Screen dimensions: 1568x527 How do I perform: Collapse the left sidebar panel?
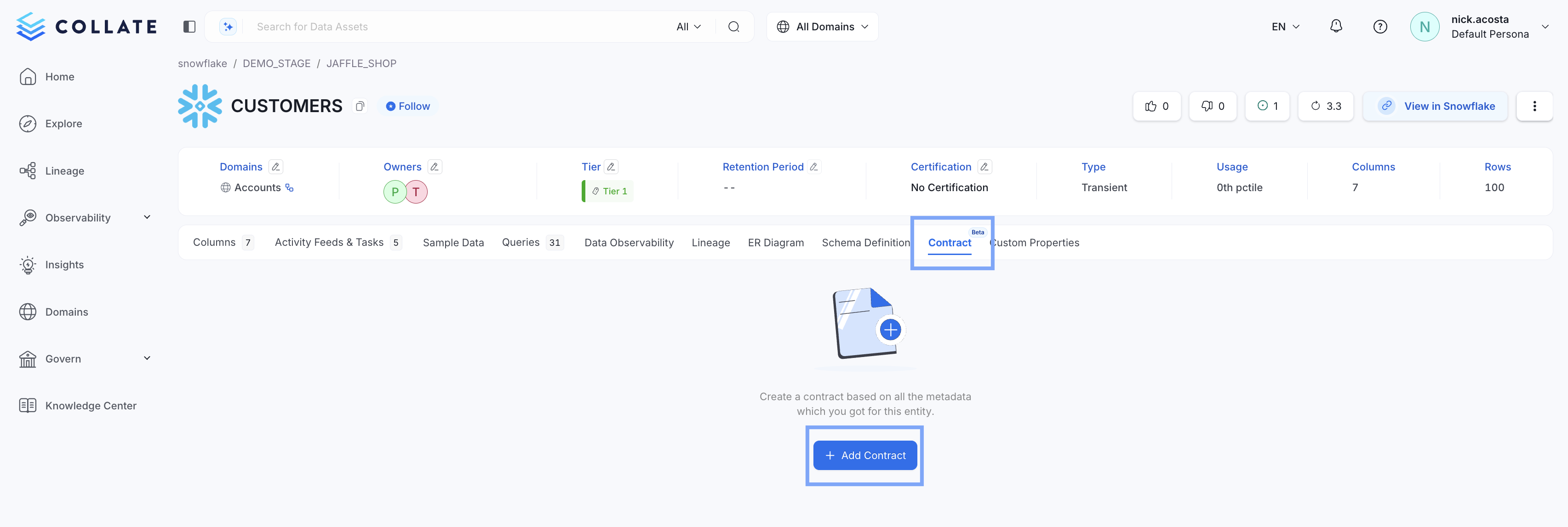189,26
